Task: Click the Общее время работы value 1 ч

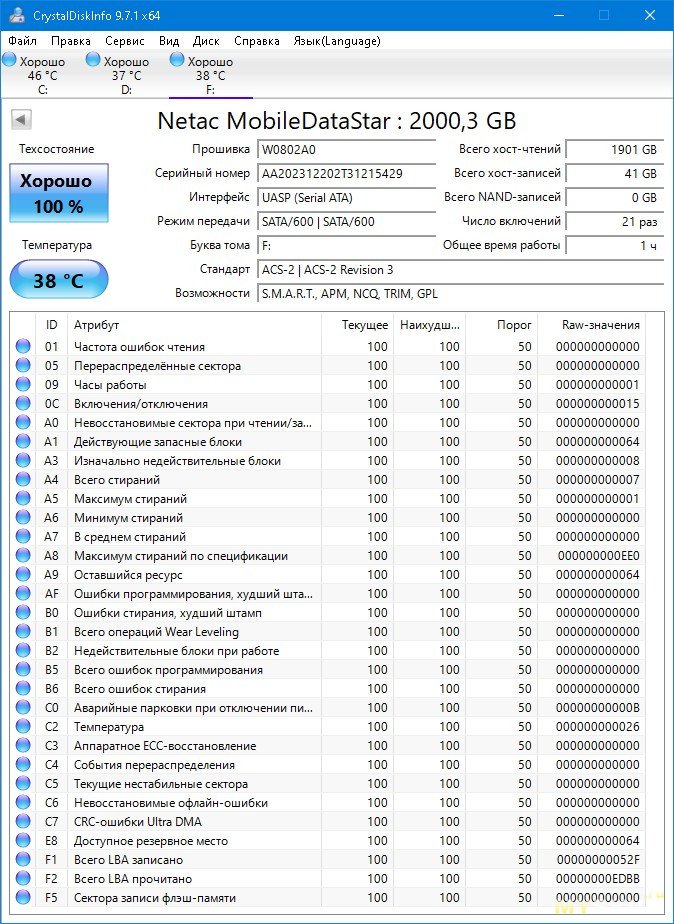Action: click(x=614, y=245)
